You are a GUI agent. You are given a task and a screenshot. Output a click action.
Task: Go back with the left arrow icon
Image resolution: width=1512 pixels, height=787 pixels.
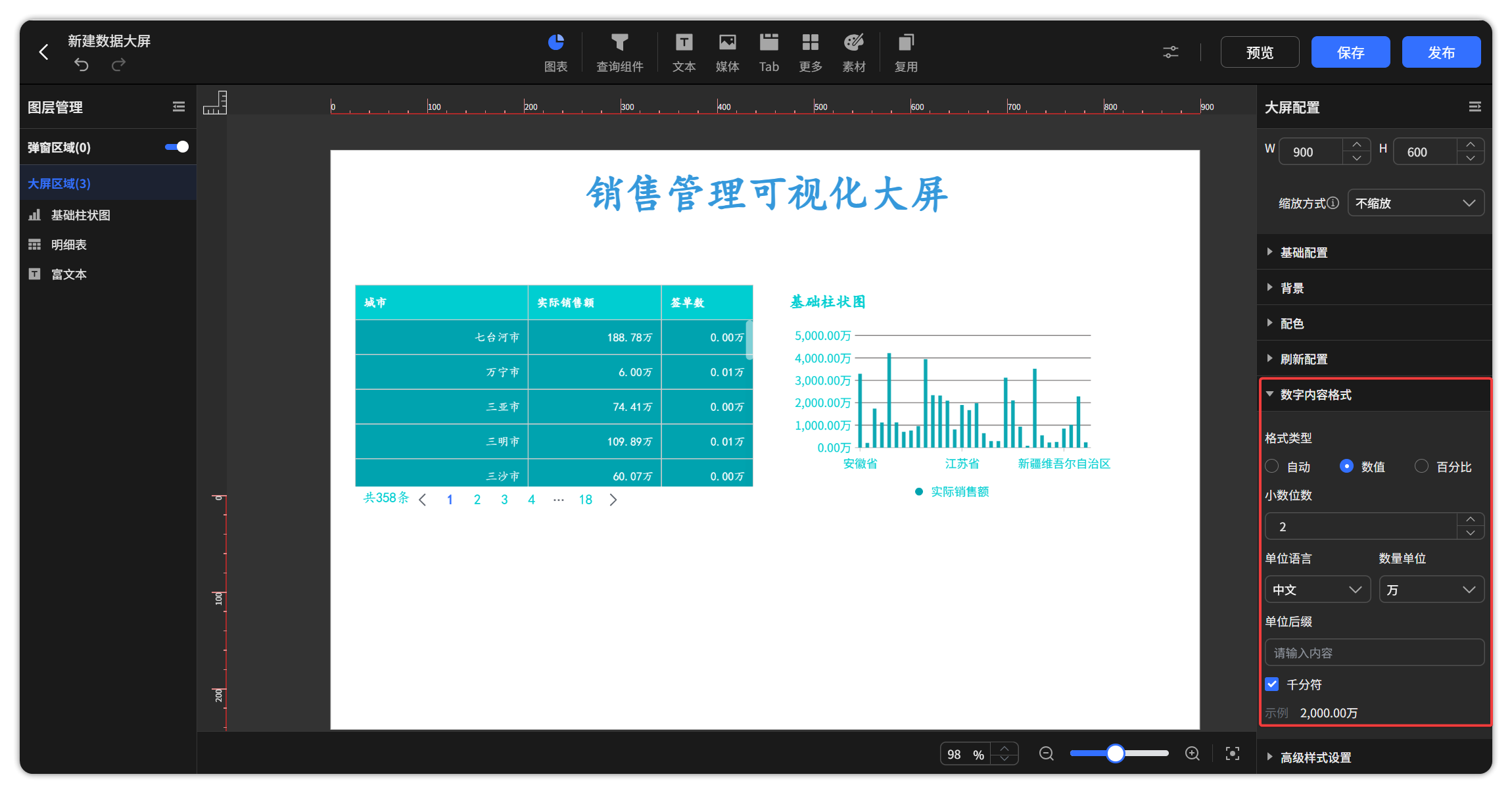click(x=43, y=52)
